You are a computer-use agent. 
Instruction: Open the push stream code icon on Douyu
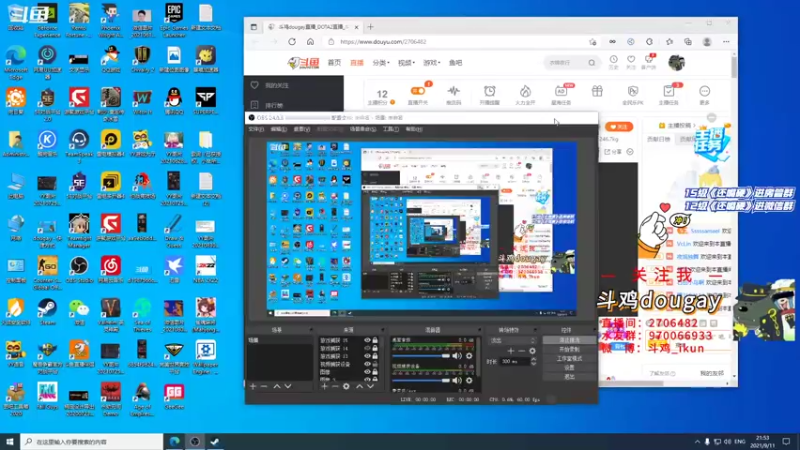pos(454,91)
